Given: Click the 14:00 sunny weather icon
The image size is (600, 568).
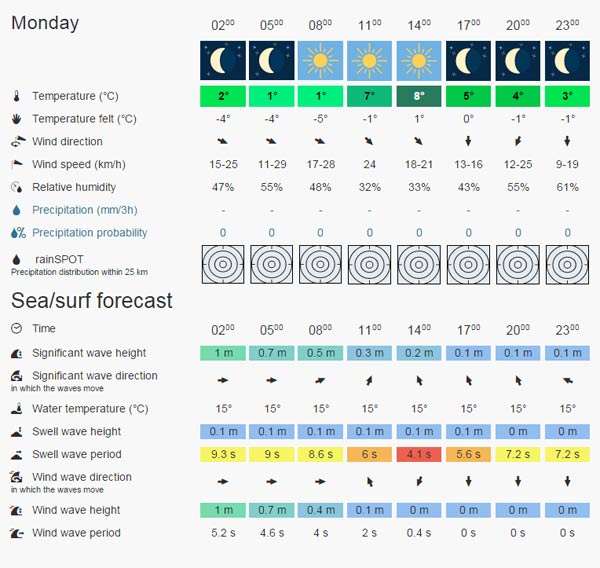Looking at the screenshot, I should click(419, 60).
